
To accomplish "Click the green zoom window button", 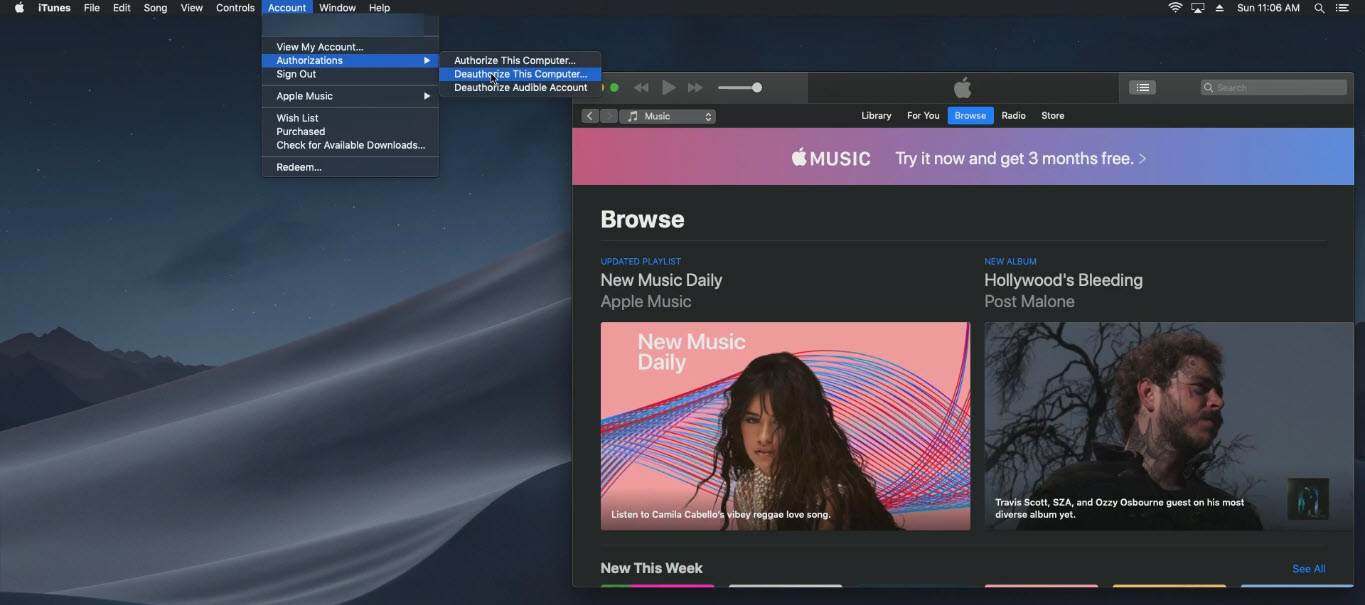I will pos(614,88).
